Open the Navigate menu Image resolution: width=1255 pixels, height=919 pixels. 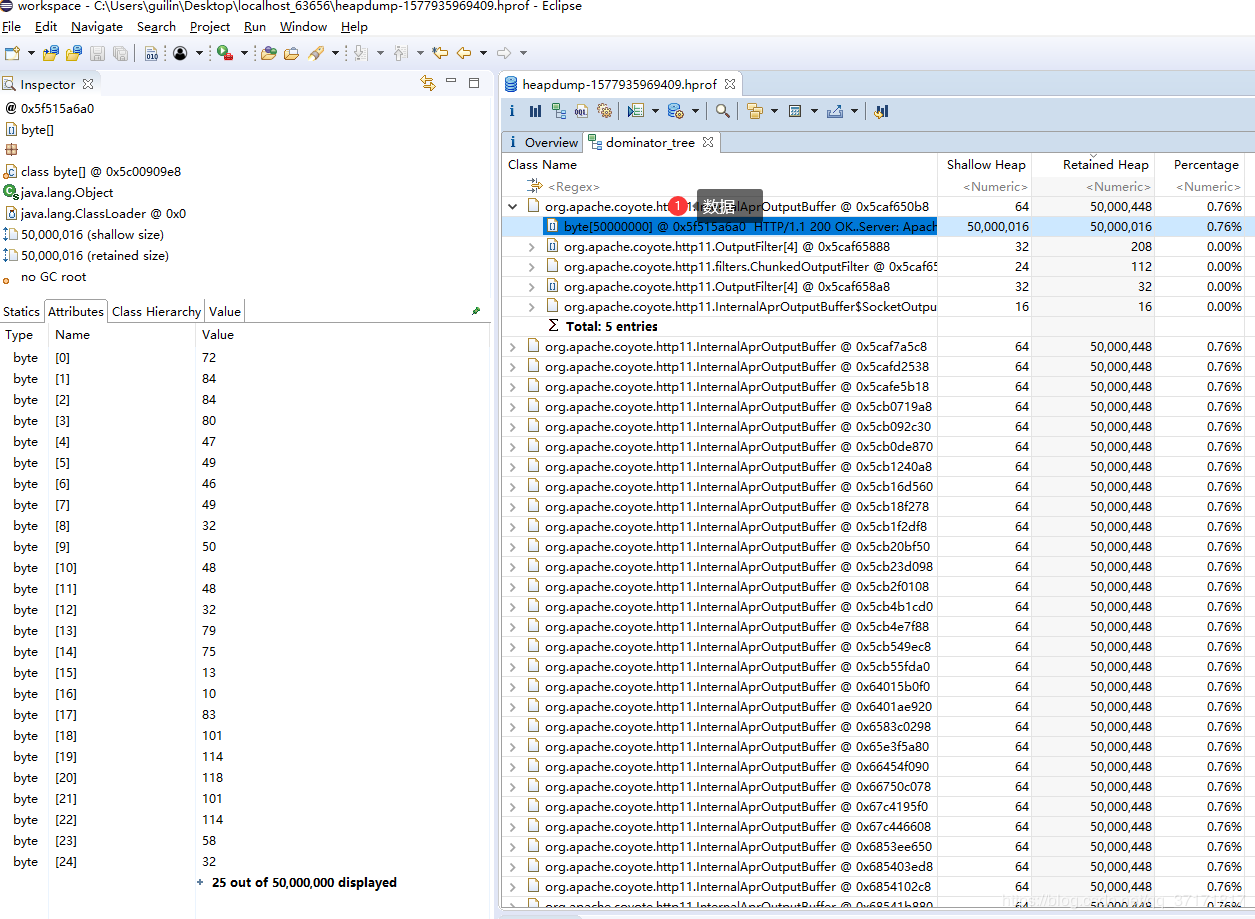tap(96, 27)
